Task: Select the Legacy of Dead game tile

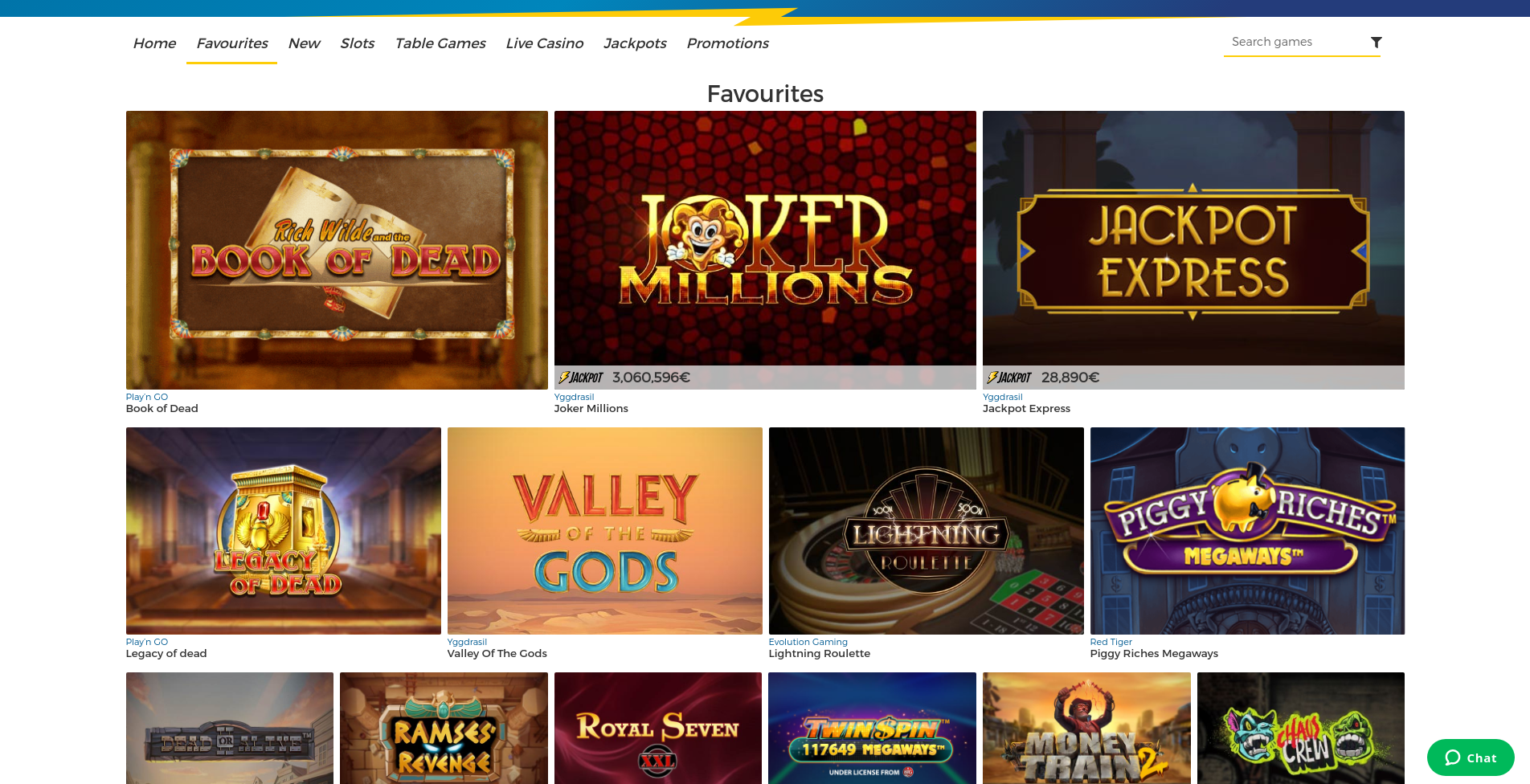Action: [x=283, y=531]
